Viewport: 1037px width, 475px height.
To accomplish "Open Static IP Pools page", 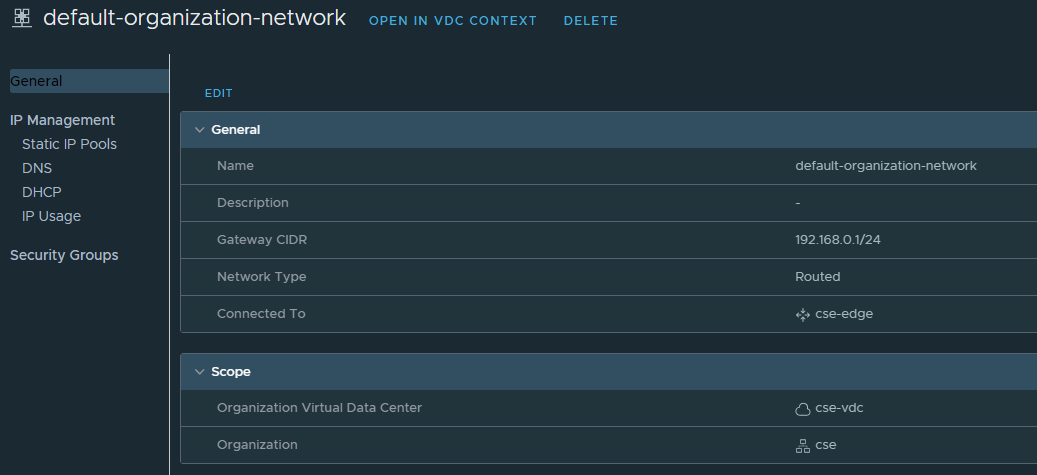I will [69, 144].
